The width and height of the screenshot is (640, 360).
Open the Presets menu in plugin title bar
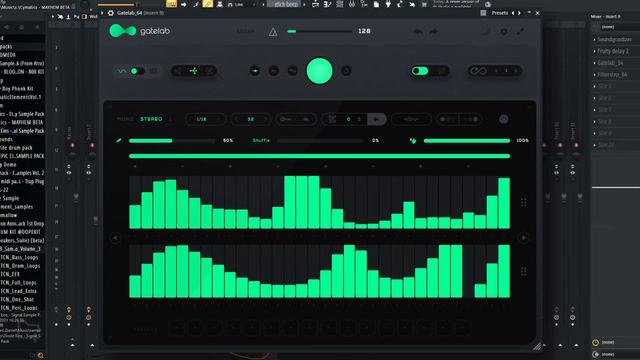tap(500, 13)
